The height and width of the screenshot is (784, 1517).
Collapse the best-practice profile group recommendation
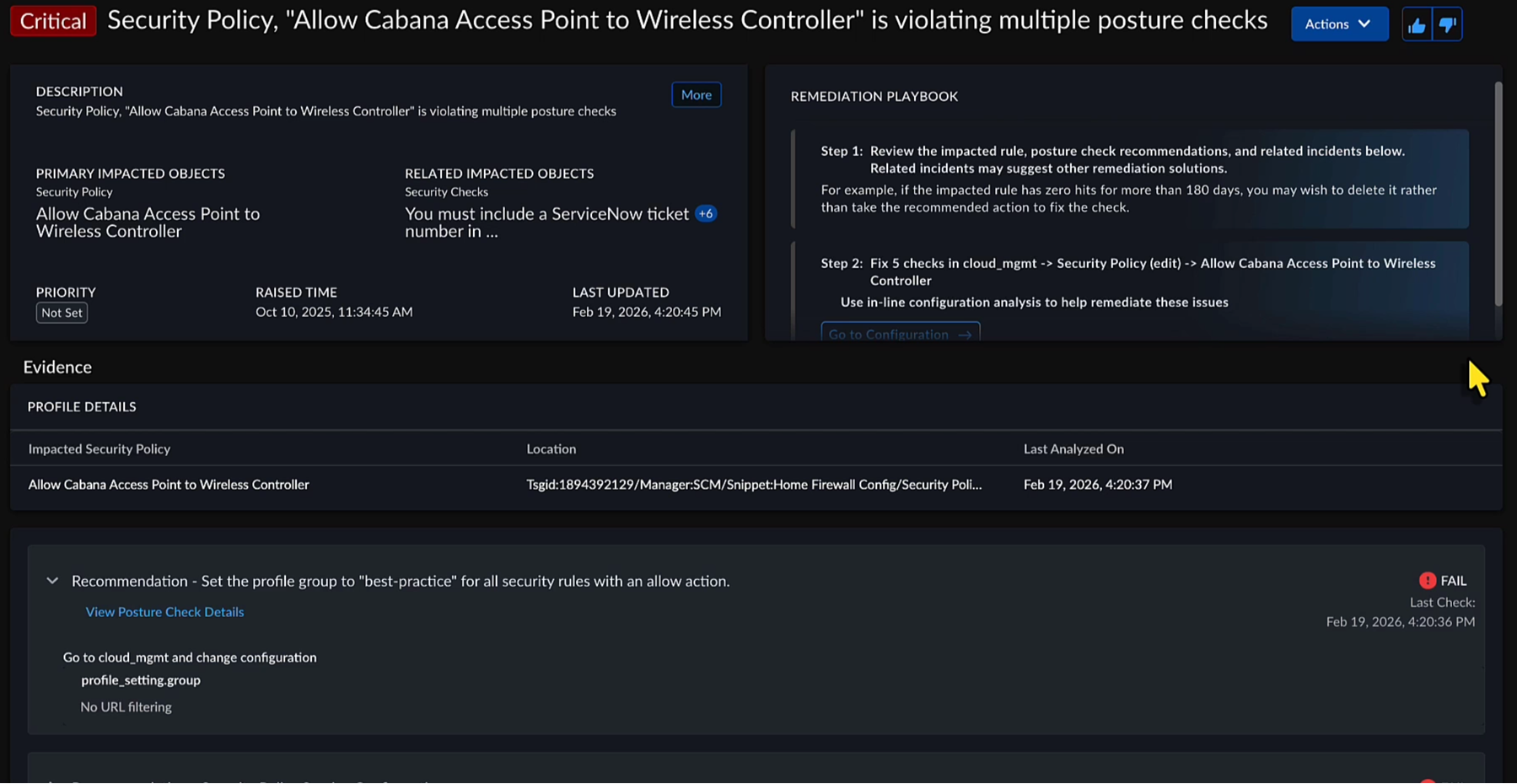[52, 581]
